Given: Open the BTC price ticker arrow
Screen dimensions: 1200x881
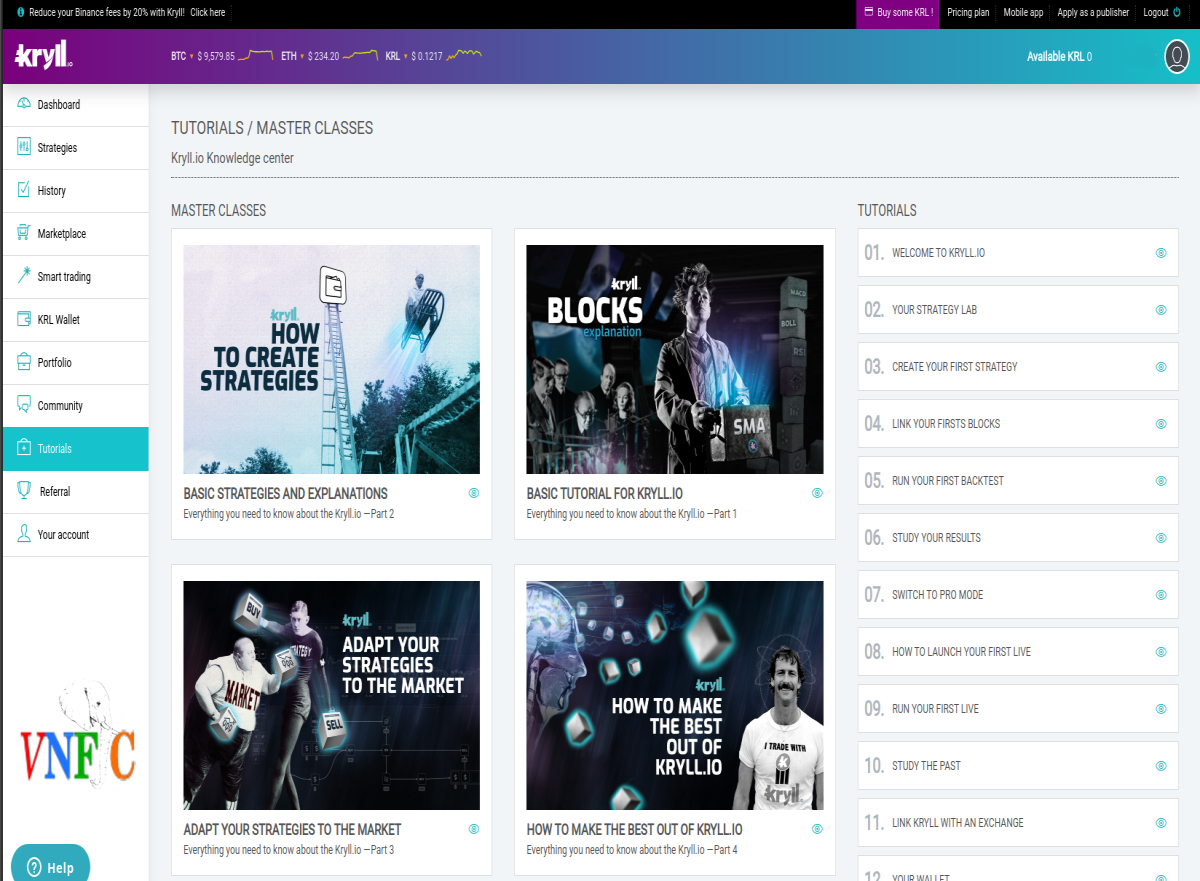Looking at the screenshot, I should point(192,57).
